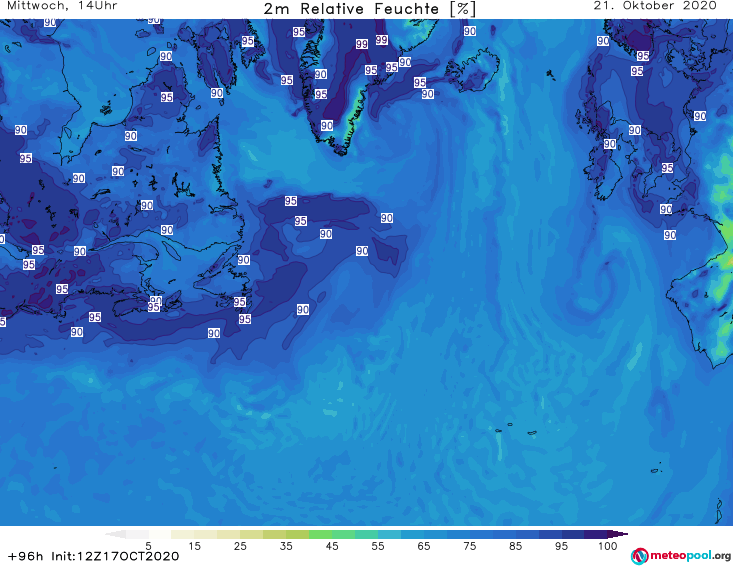
Task: Click the '15' value on the color scale
Action: tap(194, 546)
